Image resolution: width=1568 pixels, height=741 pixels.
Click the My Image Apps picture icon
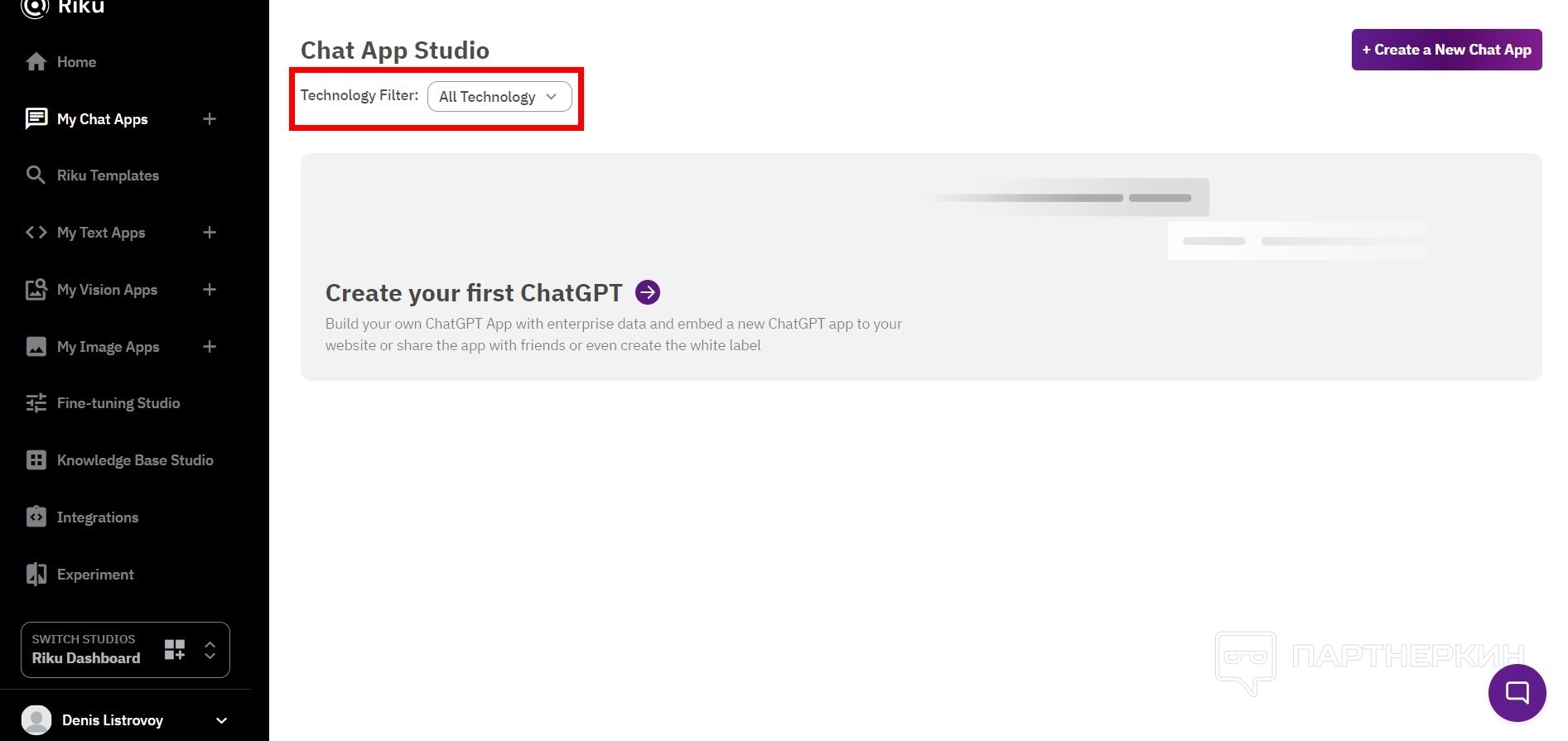36,346
